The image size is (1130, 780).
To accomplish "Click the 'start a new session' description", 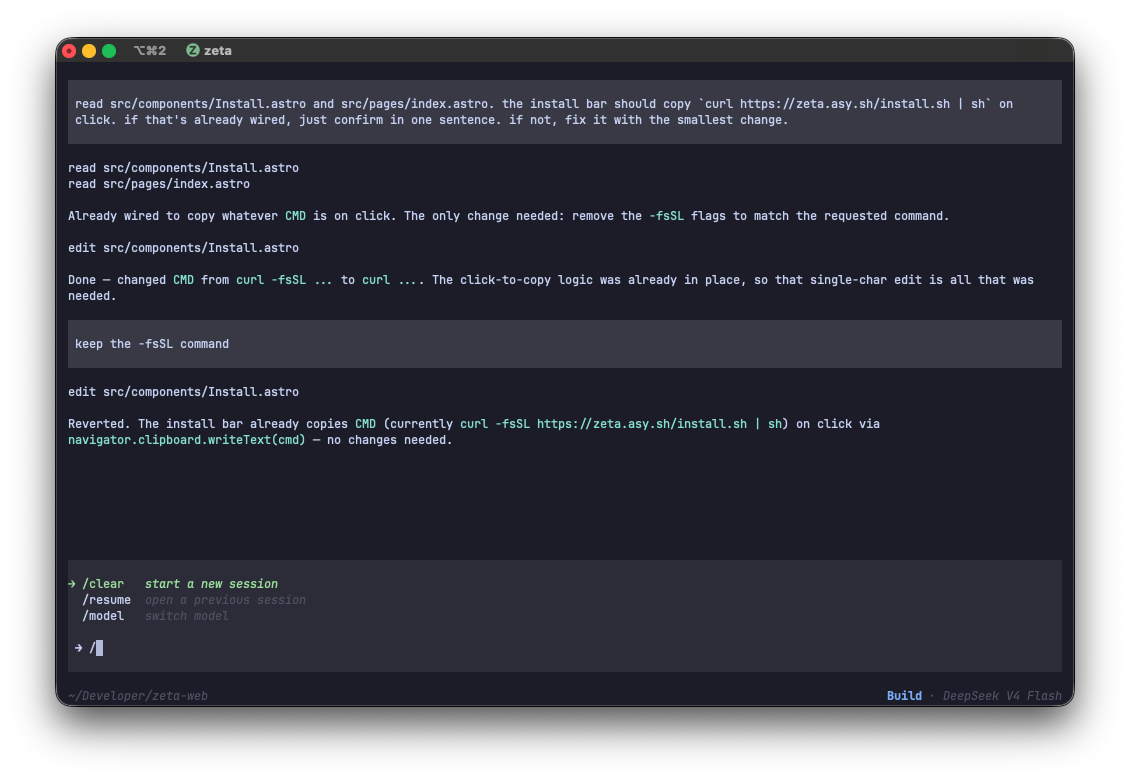I will pyautogui.click(x=211, y=584).
